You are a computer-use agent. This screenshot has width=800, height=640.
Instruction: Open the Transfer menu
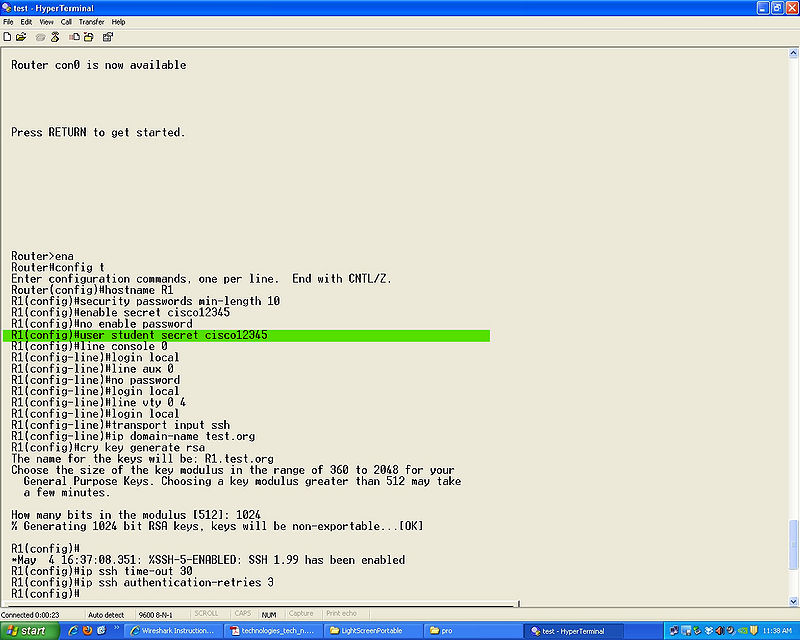(91, 22)
